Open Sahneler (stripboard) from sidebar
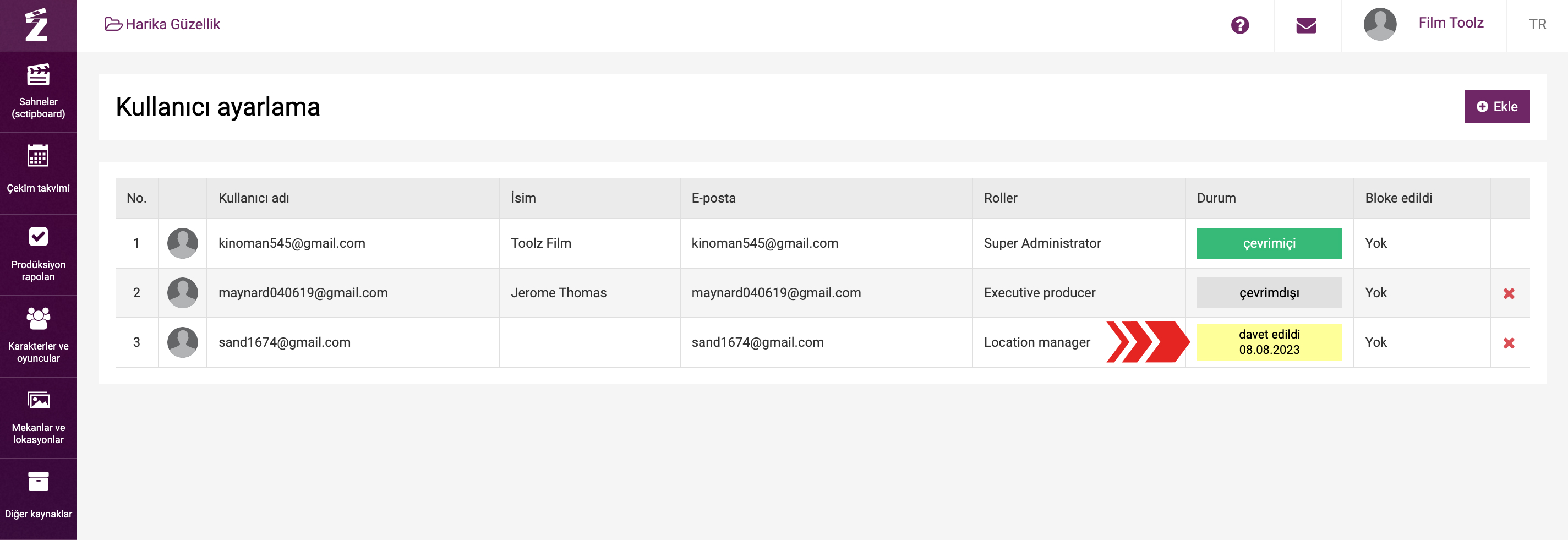The width and height of the screenshot is (1568, 540). [x=38, y=91]
